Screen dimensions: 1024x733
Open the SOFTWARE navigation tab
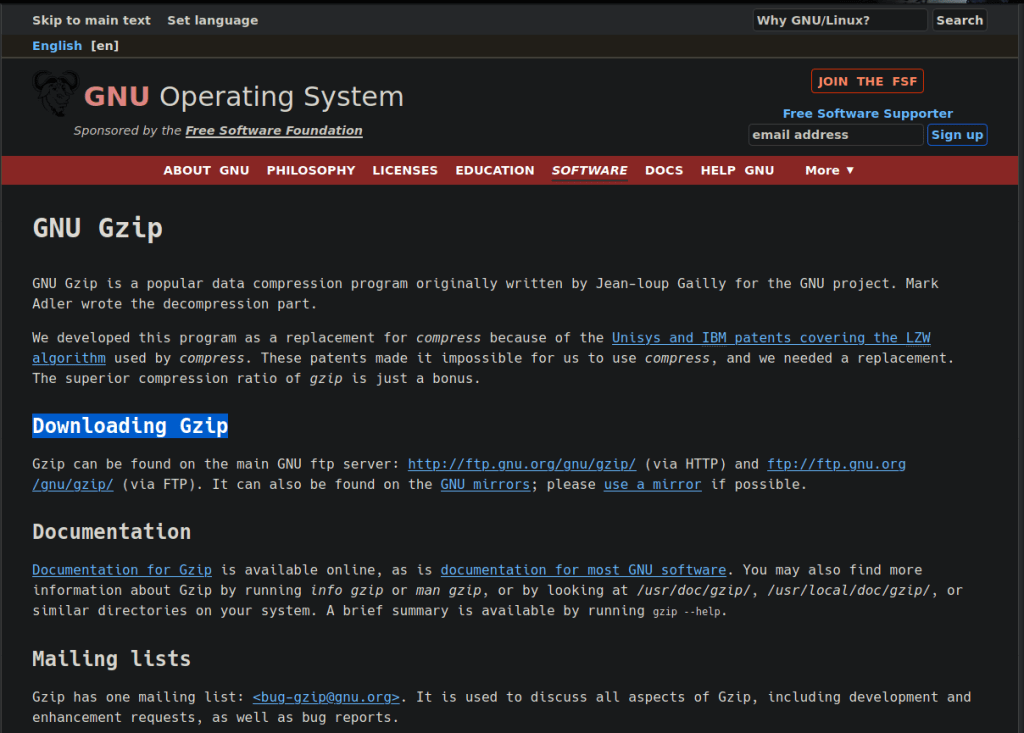click(x=590, y=170)
